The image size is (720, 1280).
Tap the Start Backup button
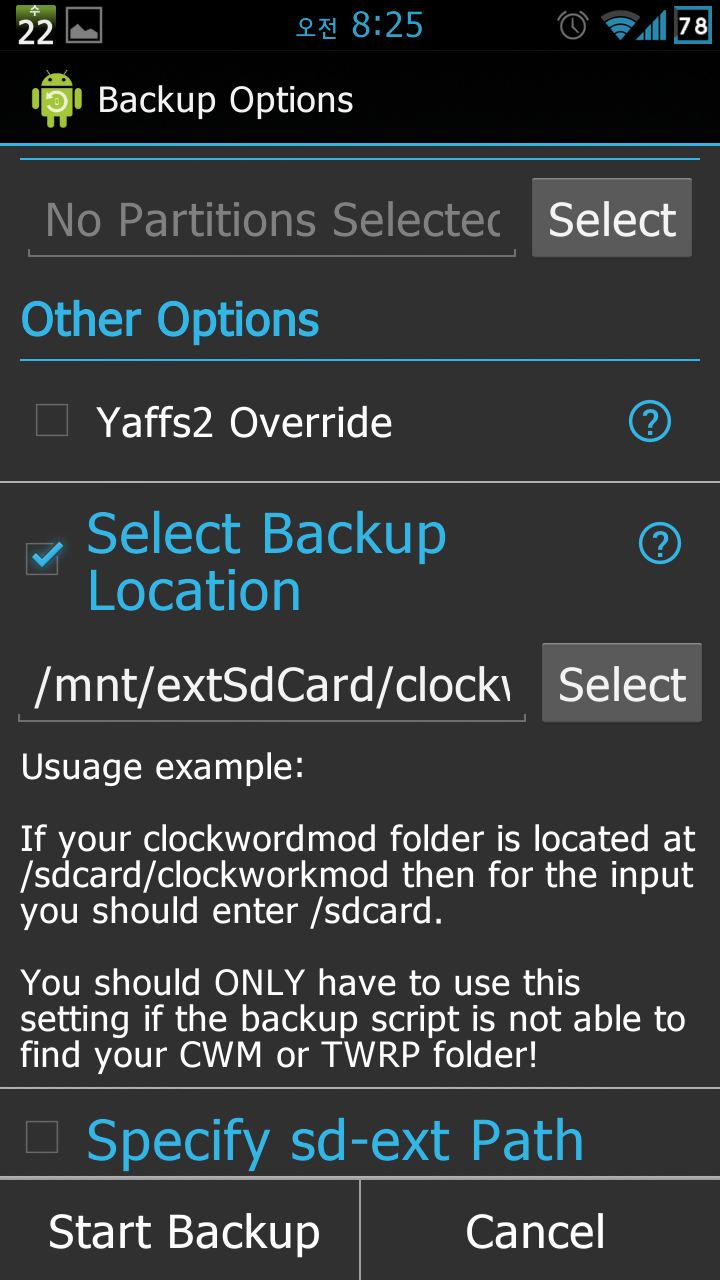[x=184, y=1231]
